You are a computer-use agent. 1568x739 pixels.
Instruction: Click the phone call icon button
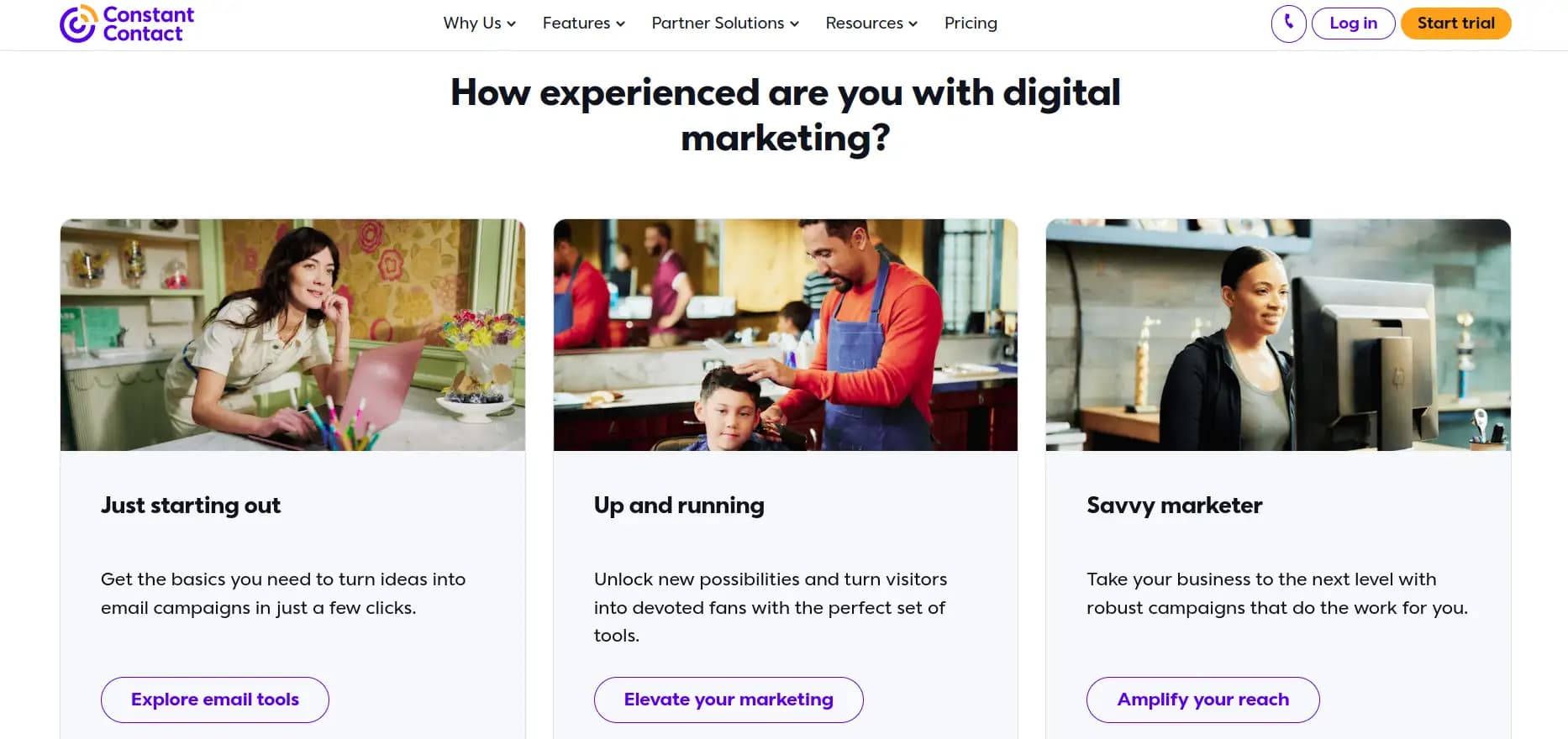[1288, 24]
